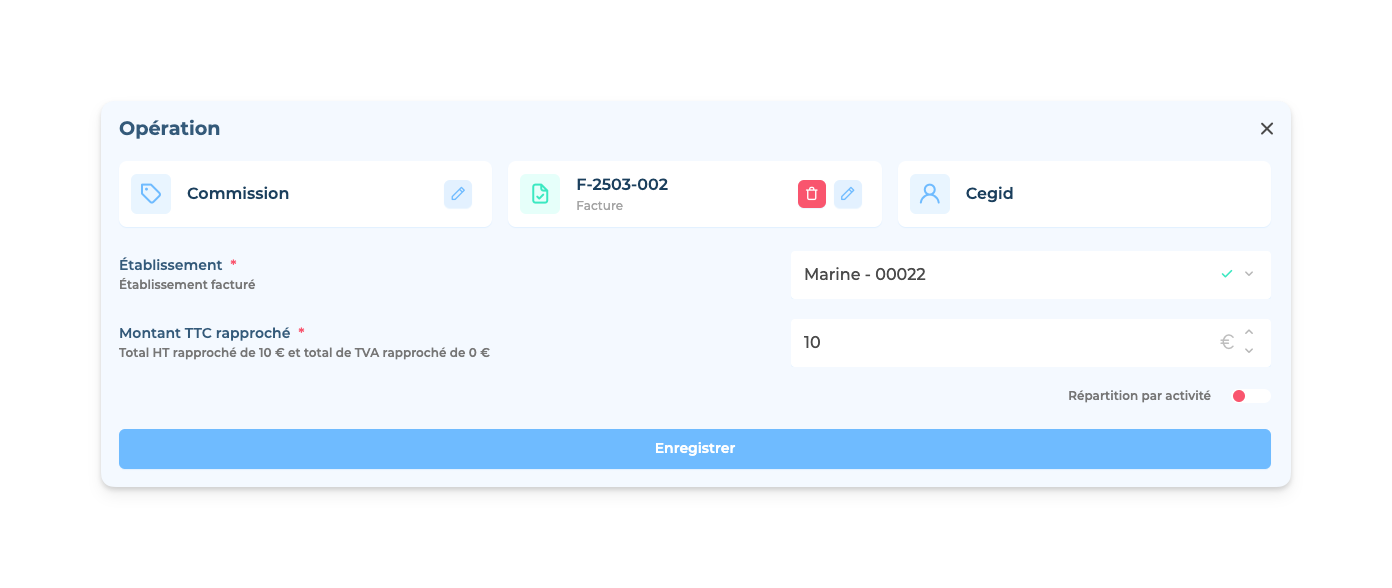This screenshot has width=1392, height=588.
Task: Save the operation with the Enregistrer button
Action: pos(695,449)
